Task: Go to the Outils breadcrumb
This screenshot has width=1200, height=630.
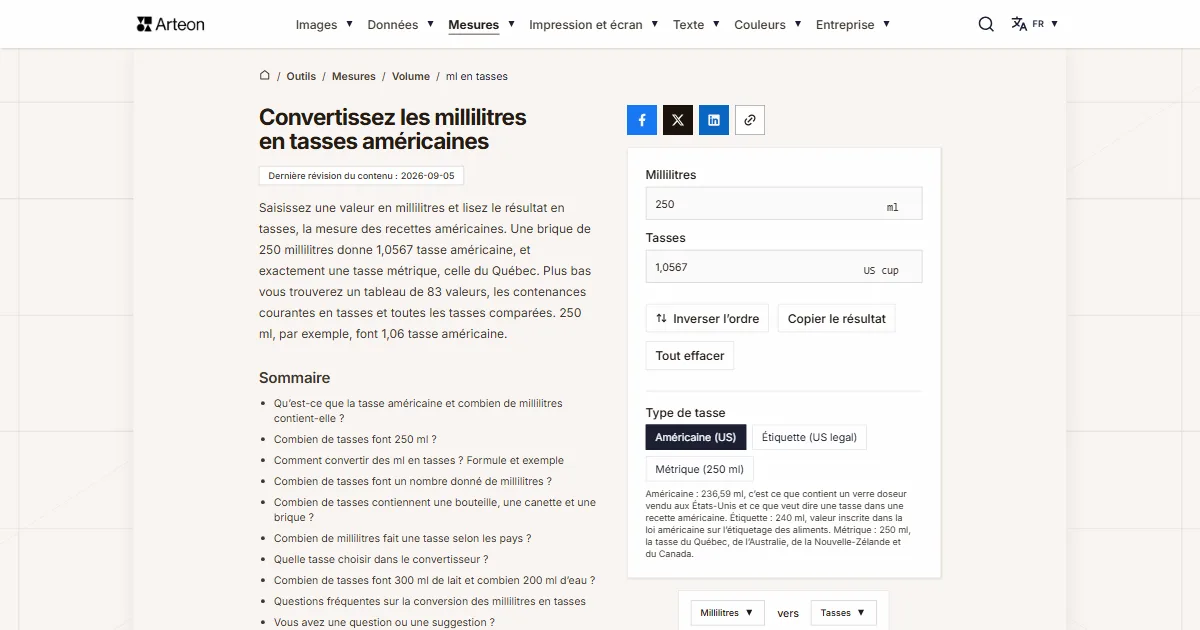Action: tap(301, 76)
